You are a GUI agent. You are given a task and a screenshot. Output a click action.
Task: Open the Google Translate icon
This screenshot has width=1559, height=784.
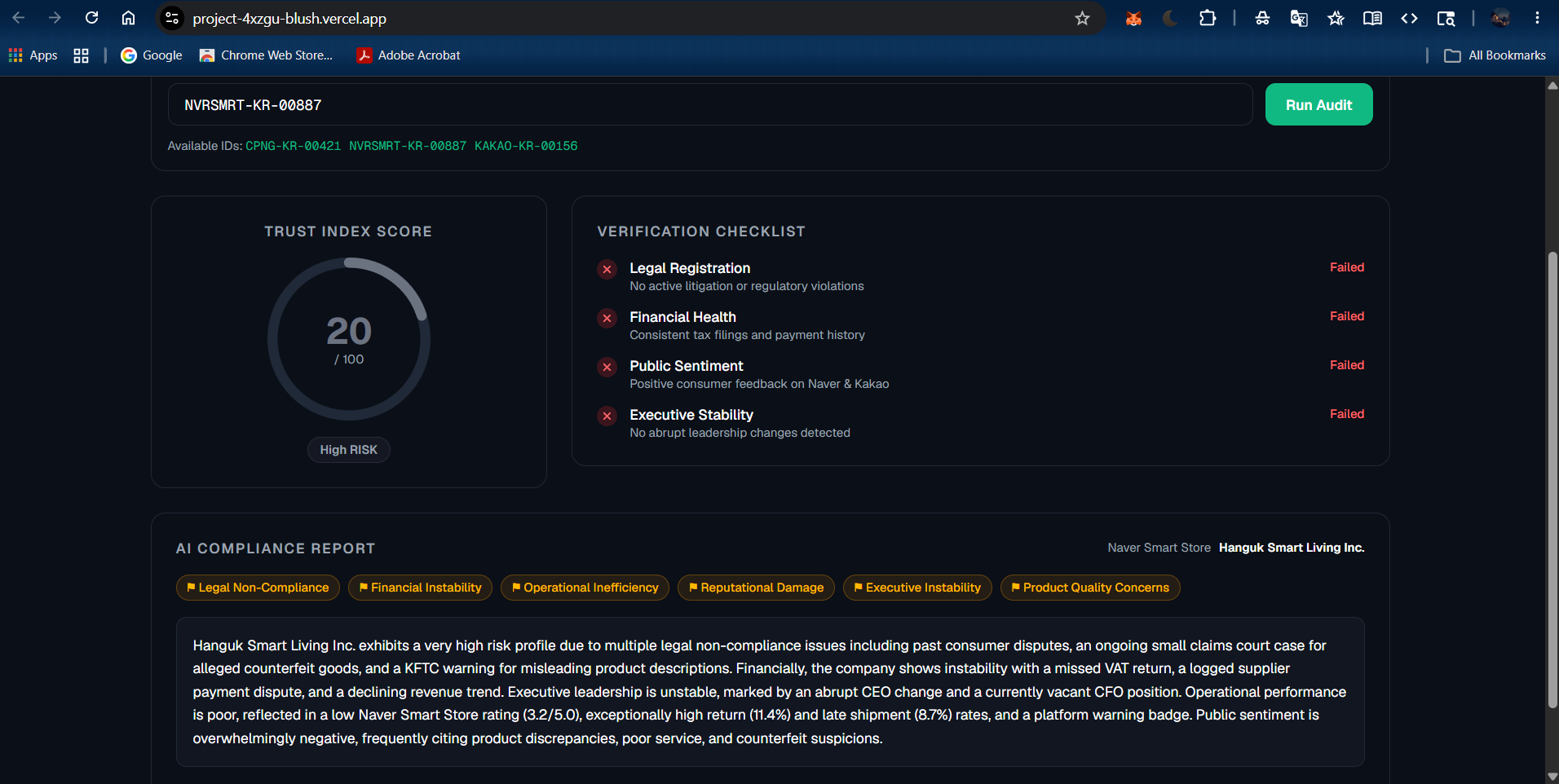(x=1299, y=18)
